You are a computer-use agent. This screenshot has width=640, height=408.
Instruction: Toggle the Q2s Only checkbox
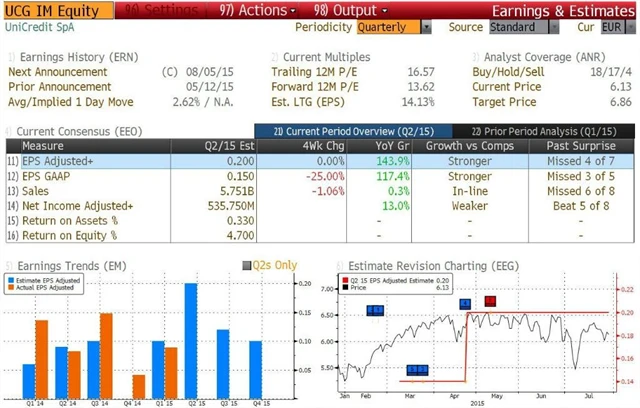click(247, 265)
